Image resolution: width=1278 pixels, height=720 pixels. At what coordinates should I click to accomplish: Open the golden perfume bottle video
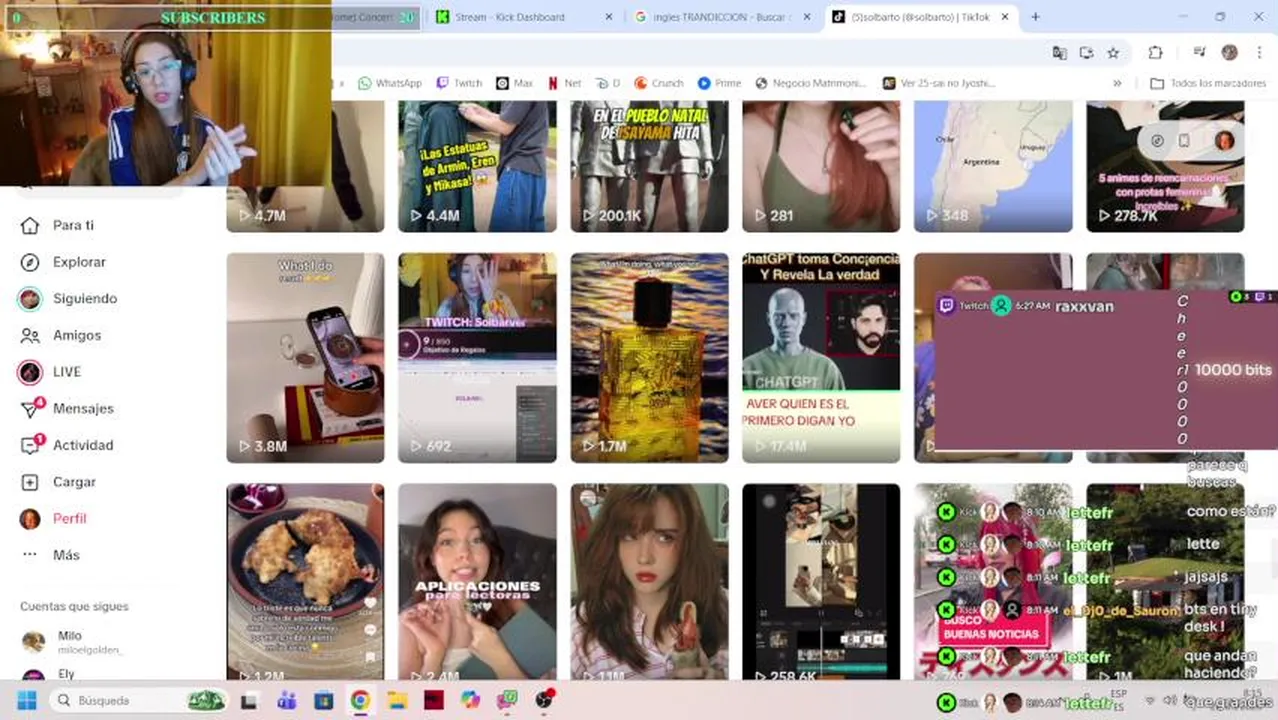[649, 358]
